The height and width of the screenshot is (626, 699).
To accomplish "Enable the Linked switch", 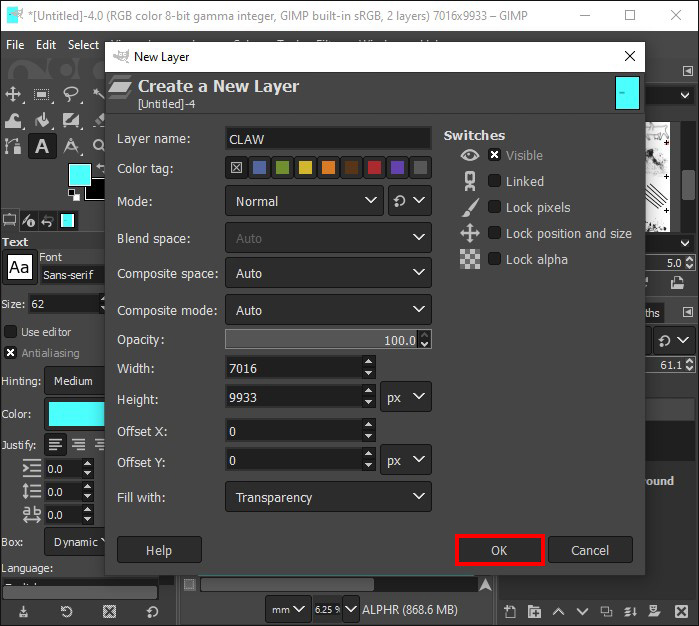I will click(x=494, y=181).
